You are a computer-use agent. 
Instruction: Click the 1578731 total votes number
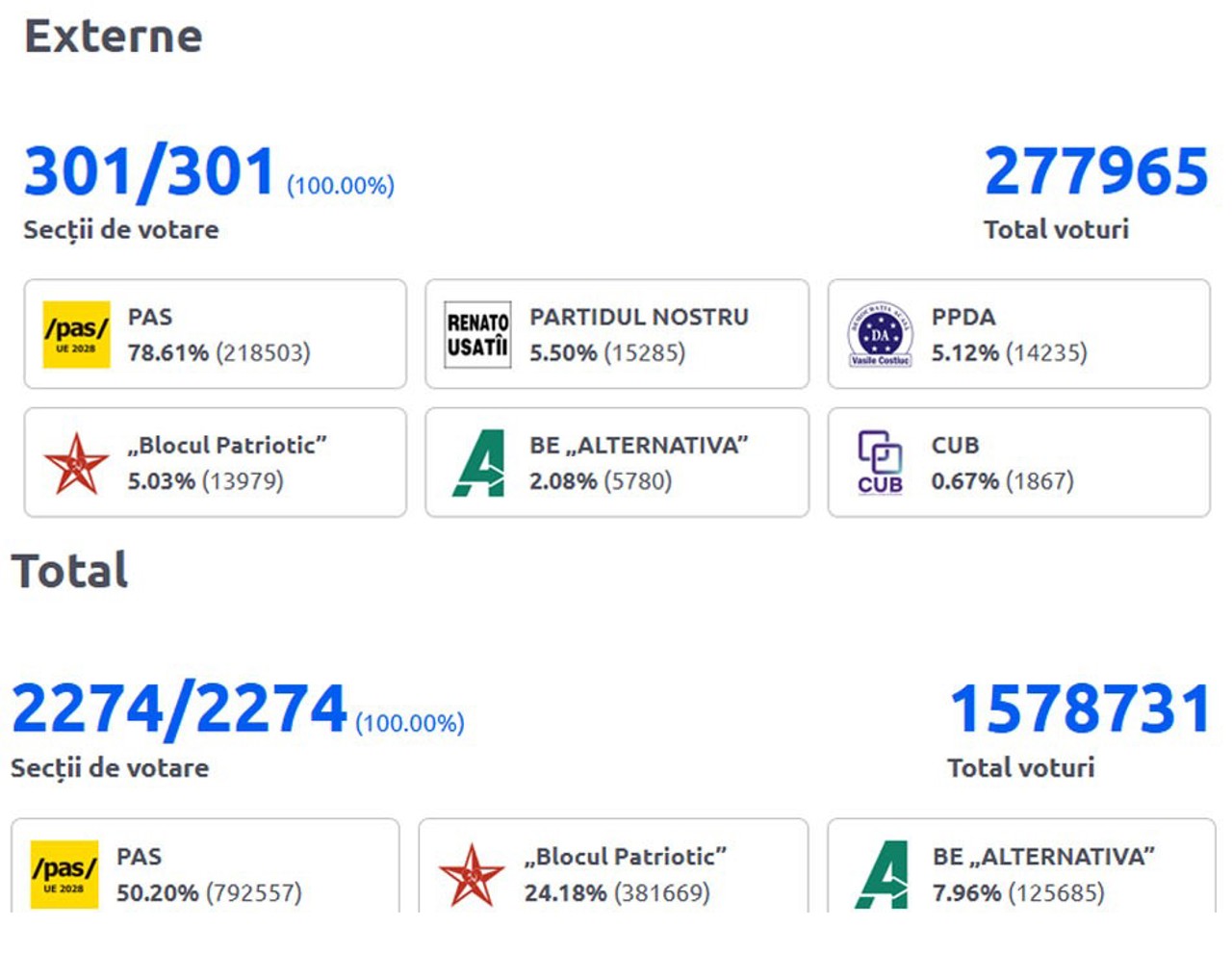coord(1080,709)
